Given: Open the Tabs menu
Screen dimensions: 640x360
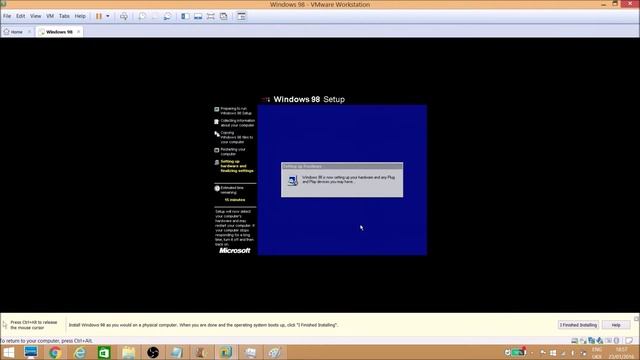Looking at the screenshot, I should (64, 16).
